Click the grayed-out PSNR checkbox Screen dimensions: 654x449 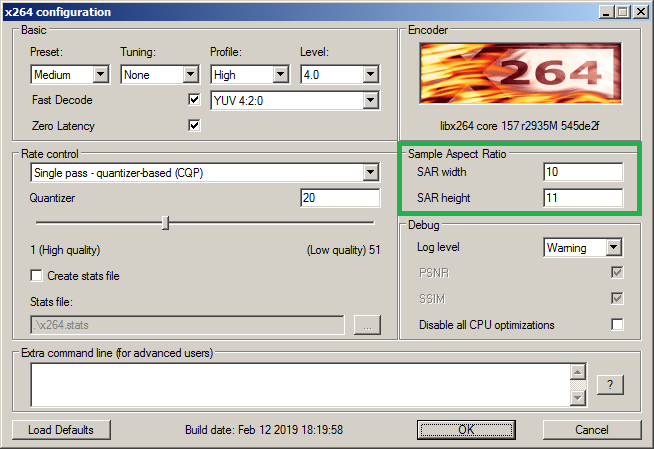617,273
